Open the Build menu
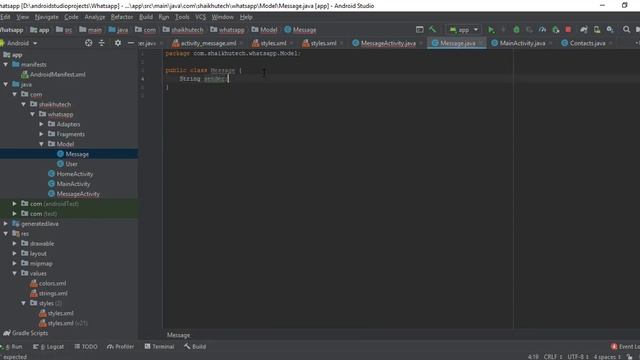 click(146, 17)
